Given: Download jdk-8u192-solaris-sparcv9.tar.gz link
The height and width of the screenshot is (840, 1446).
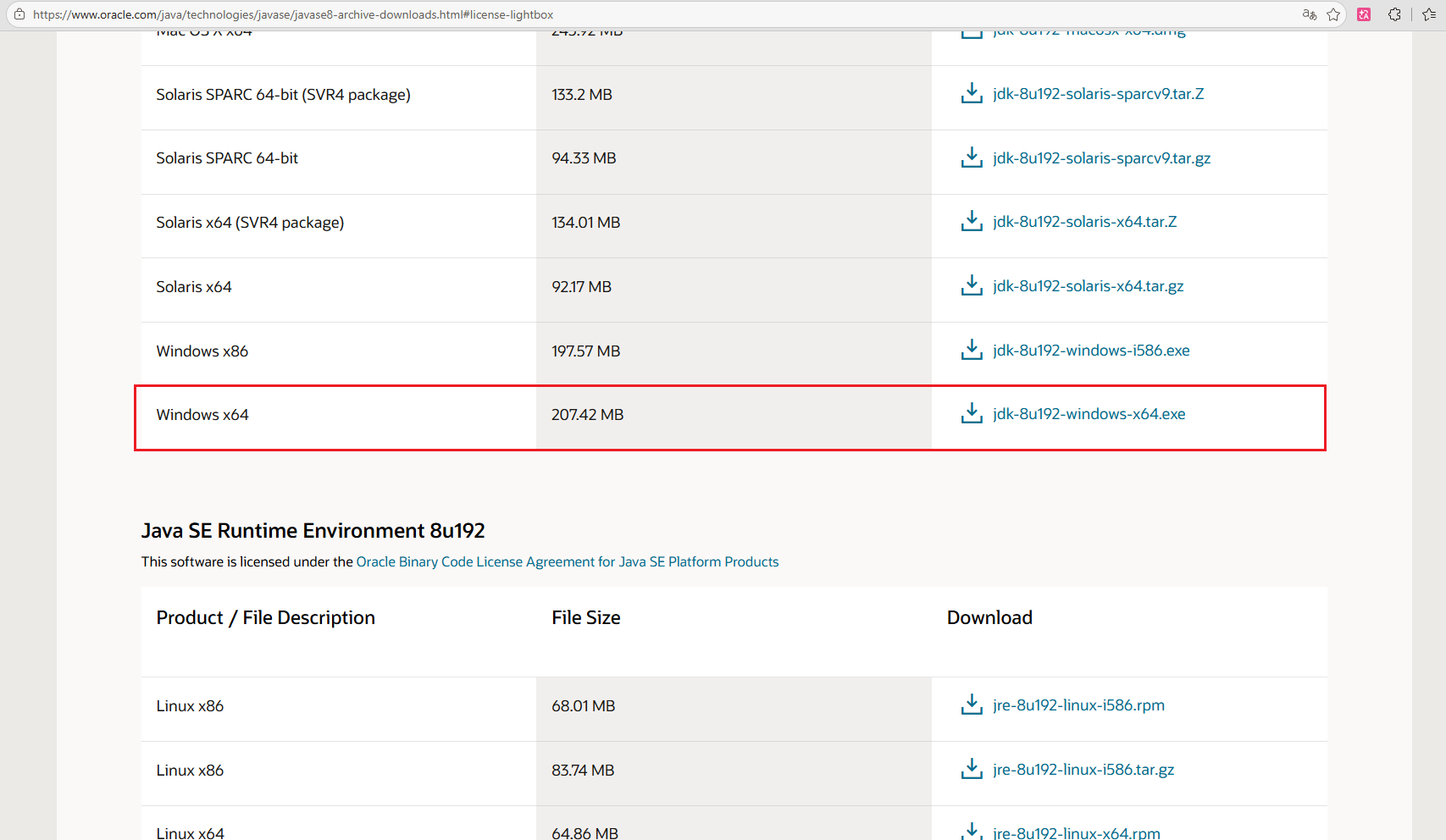Looking at the screenshot, I should coord(1101,158).
